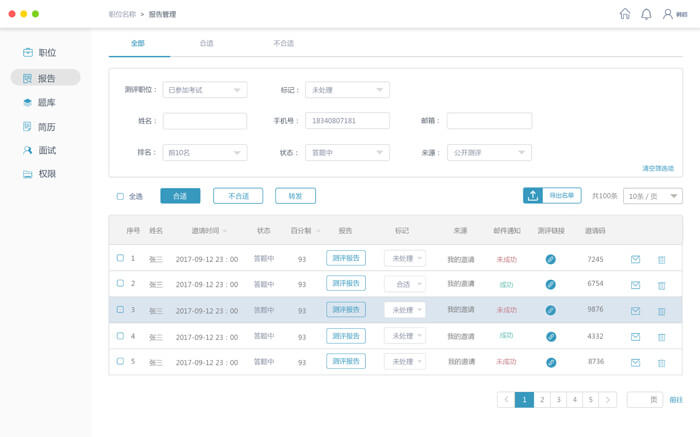Send mail for invitation code 9876

pyautogui.click(x=635, y=311)
